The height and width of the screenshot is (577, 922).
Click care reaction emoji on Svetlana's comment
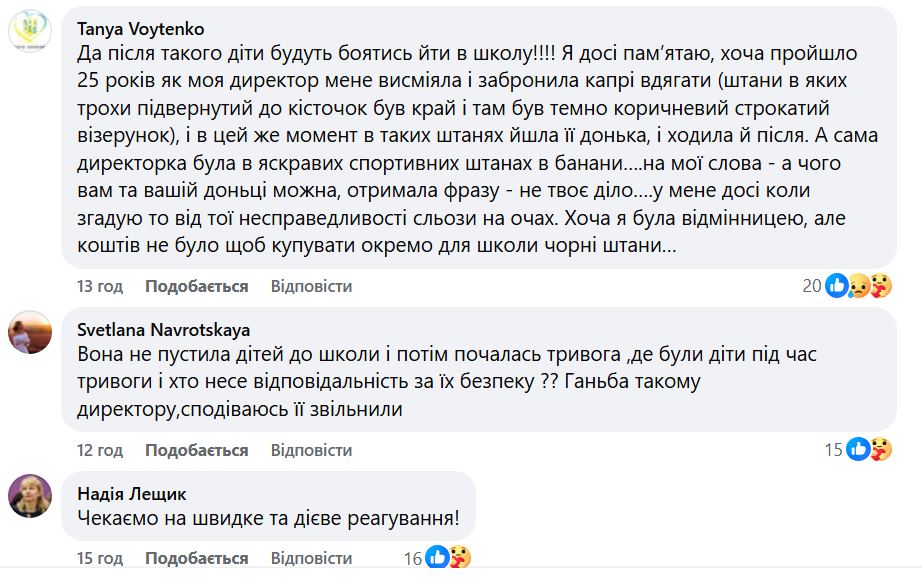pos(879,450)
